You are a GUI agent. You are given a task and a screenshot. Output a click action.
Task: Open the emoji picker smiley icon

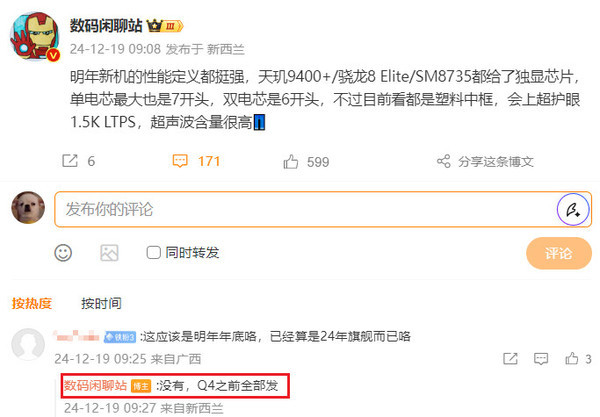63,253
